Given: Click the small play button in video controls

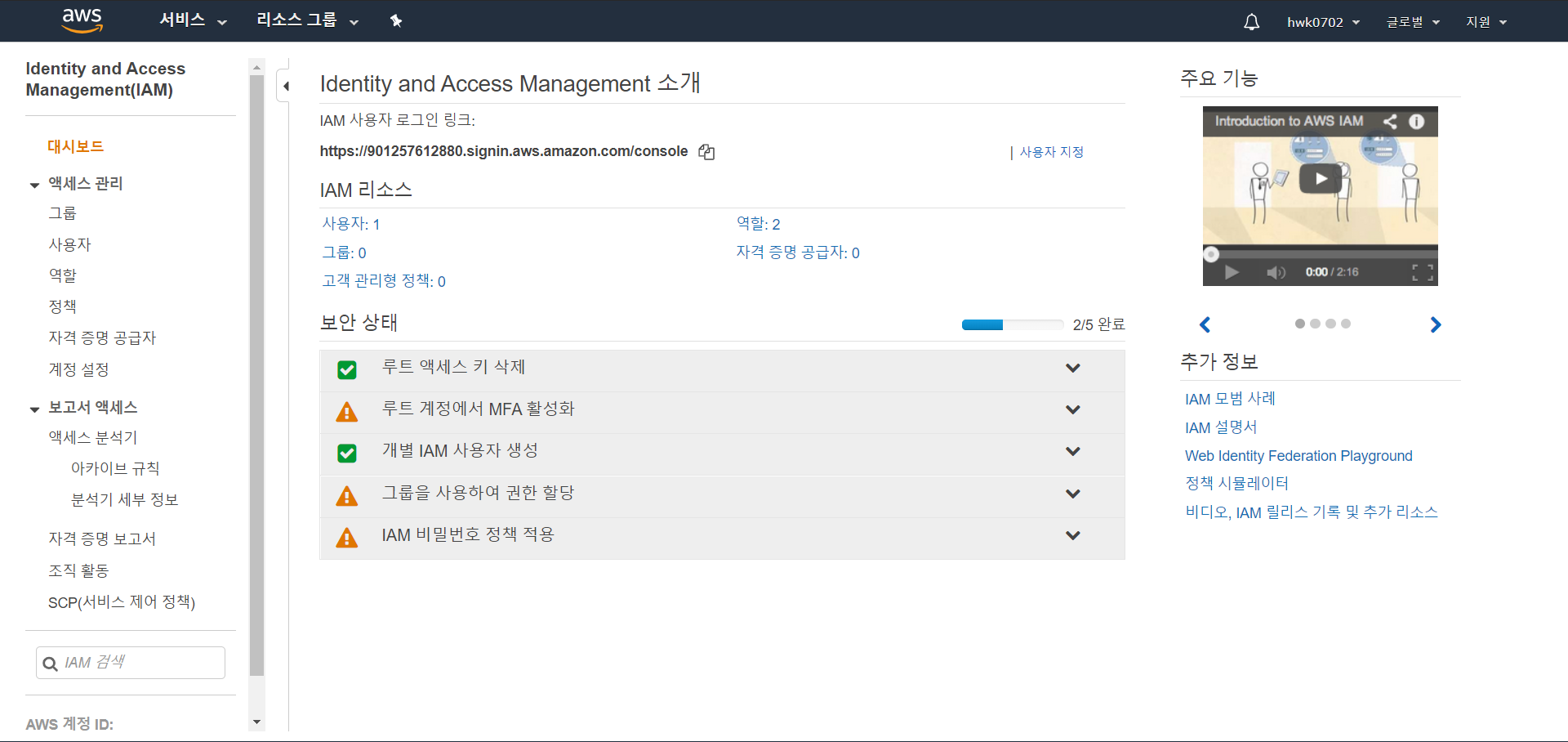Looking at the screenshot, I should pos(1232,272).
